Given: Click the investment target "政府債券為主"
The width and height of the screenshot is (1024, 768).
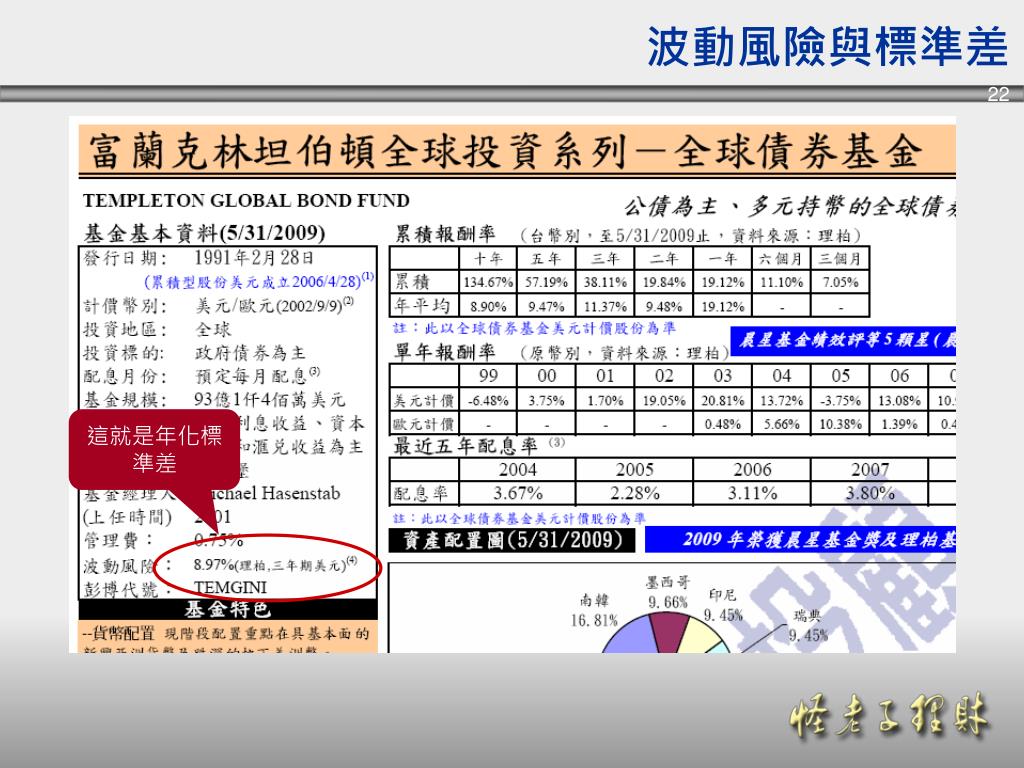Looking at the screenshot, I should click(x=250, y=353).
